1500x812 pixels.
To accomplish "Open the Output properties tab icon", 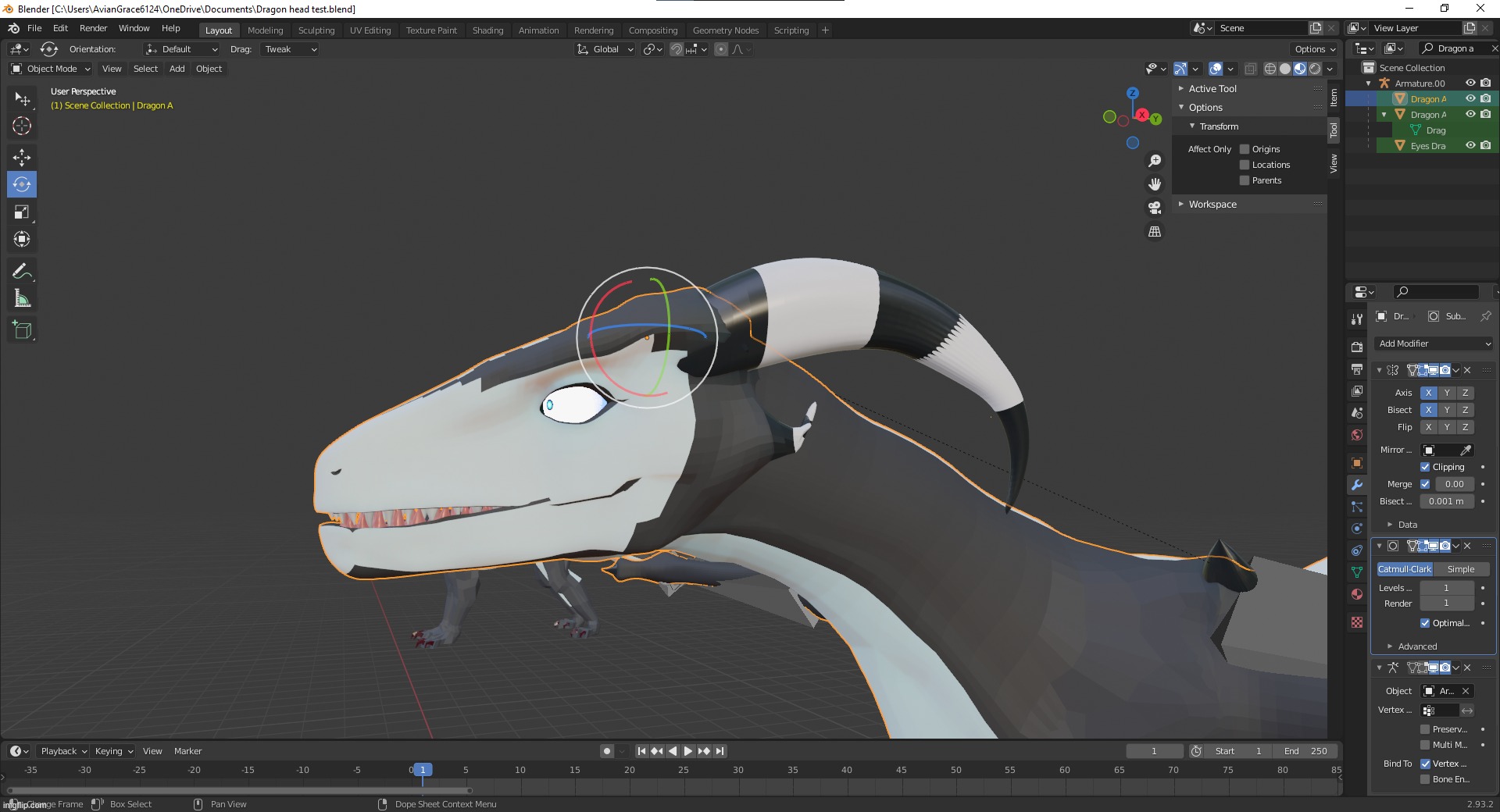I will [x=1357, y=369].
